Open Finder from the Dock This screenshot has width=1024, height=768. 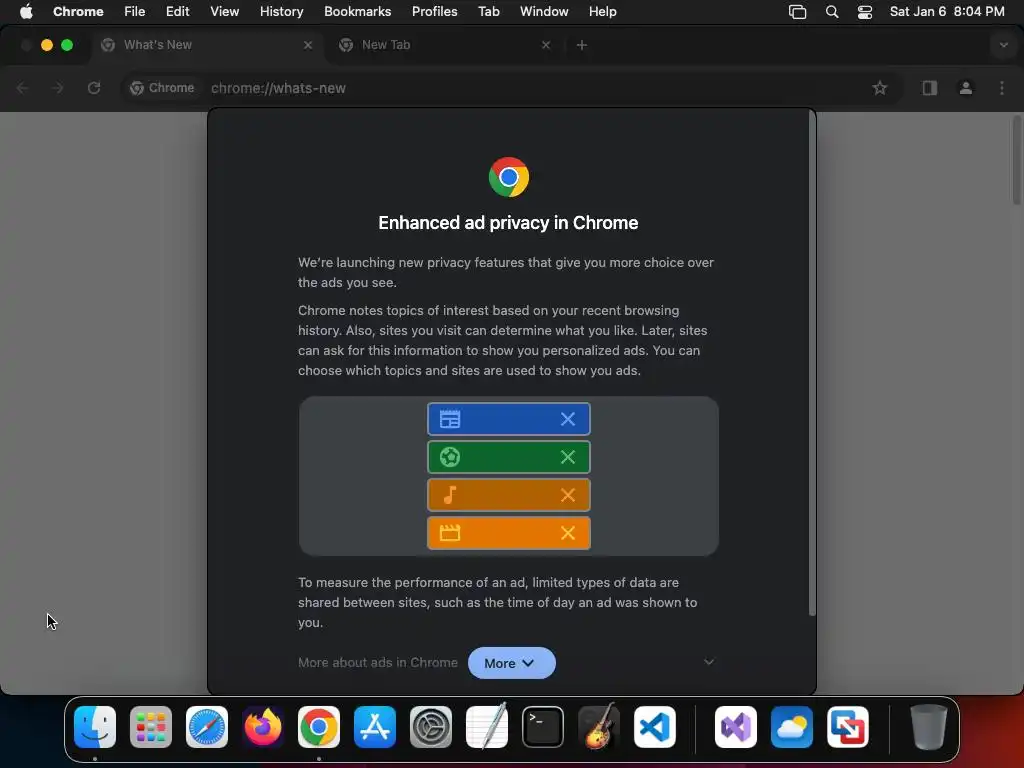pos(95,727)
